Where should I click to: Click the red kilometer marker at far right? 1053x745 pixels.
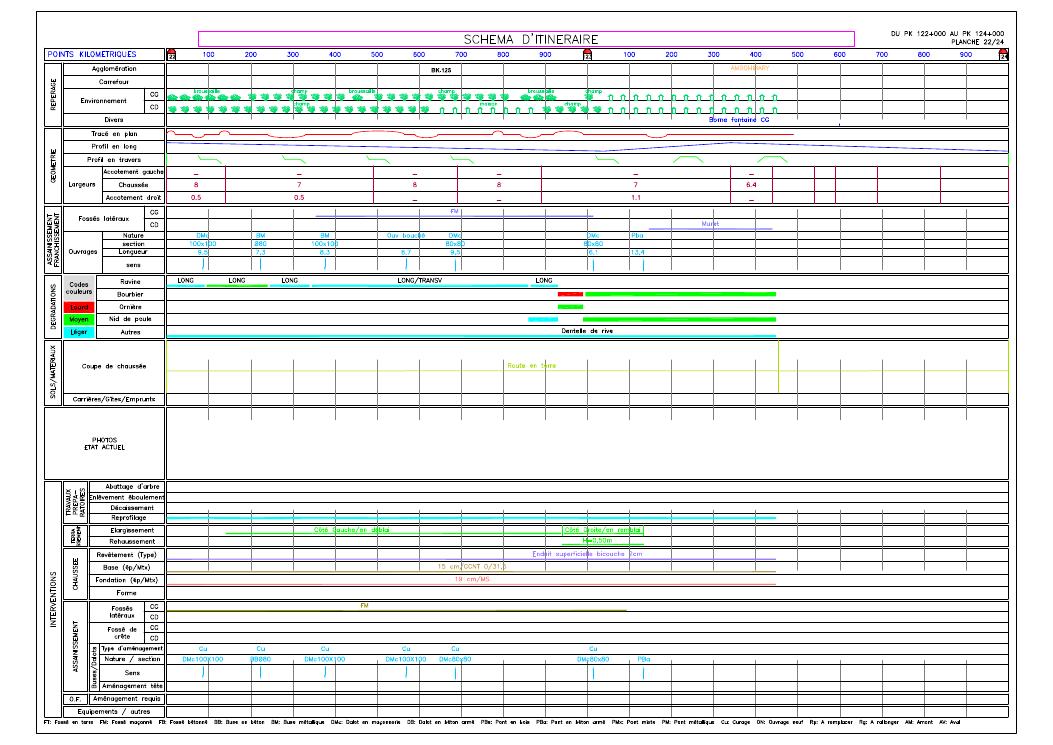tap(1004, 55)
